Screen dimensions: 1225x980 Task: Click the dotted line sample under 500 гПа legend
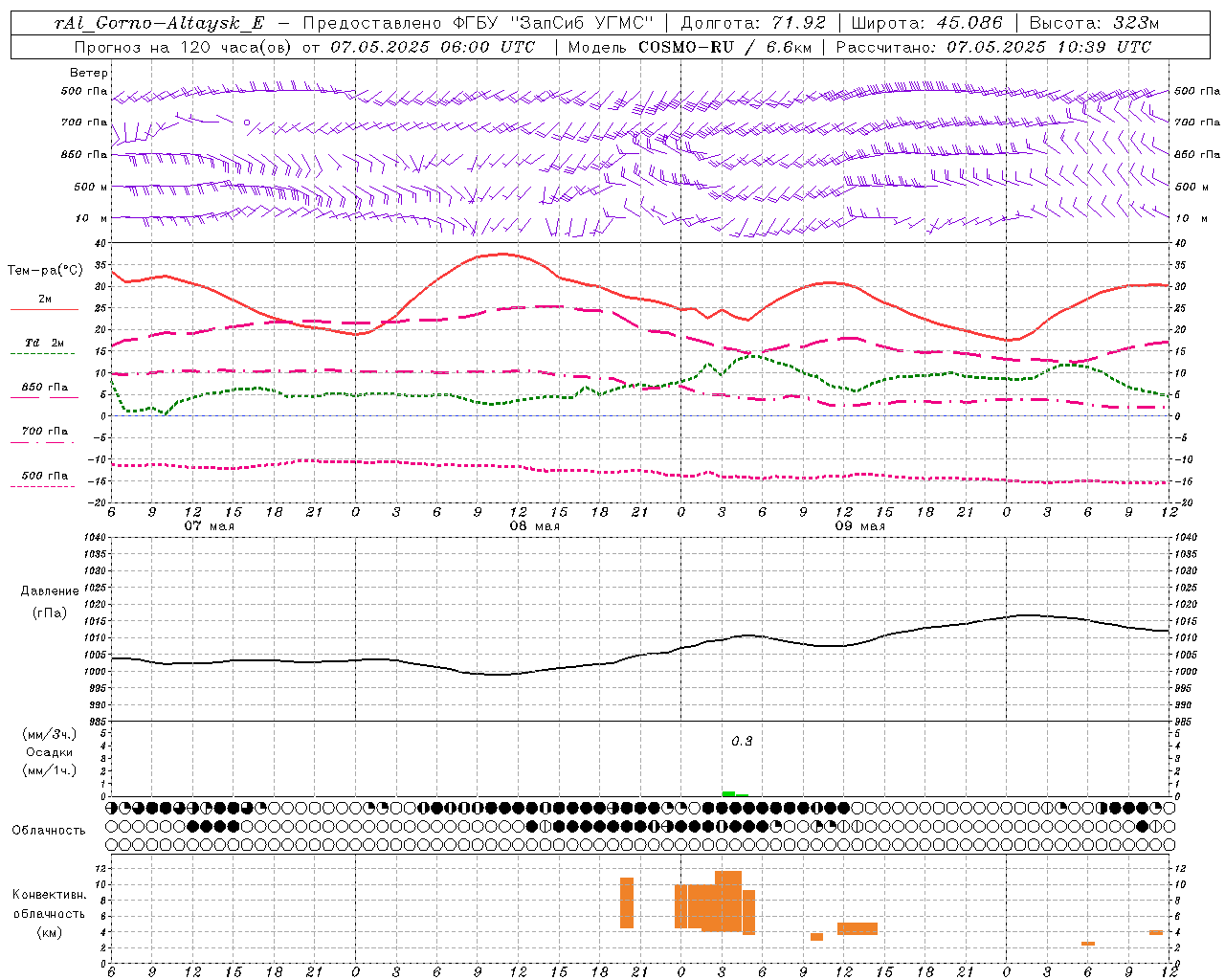(42, 486)
